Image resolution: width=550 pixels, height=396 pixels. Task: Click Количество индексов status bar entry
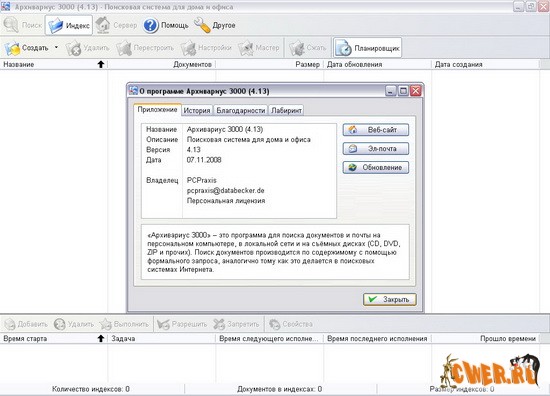click(x=91, y=389)
